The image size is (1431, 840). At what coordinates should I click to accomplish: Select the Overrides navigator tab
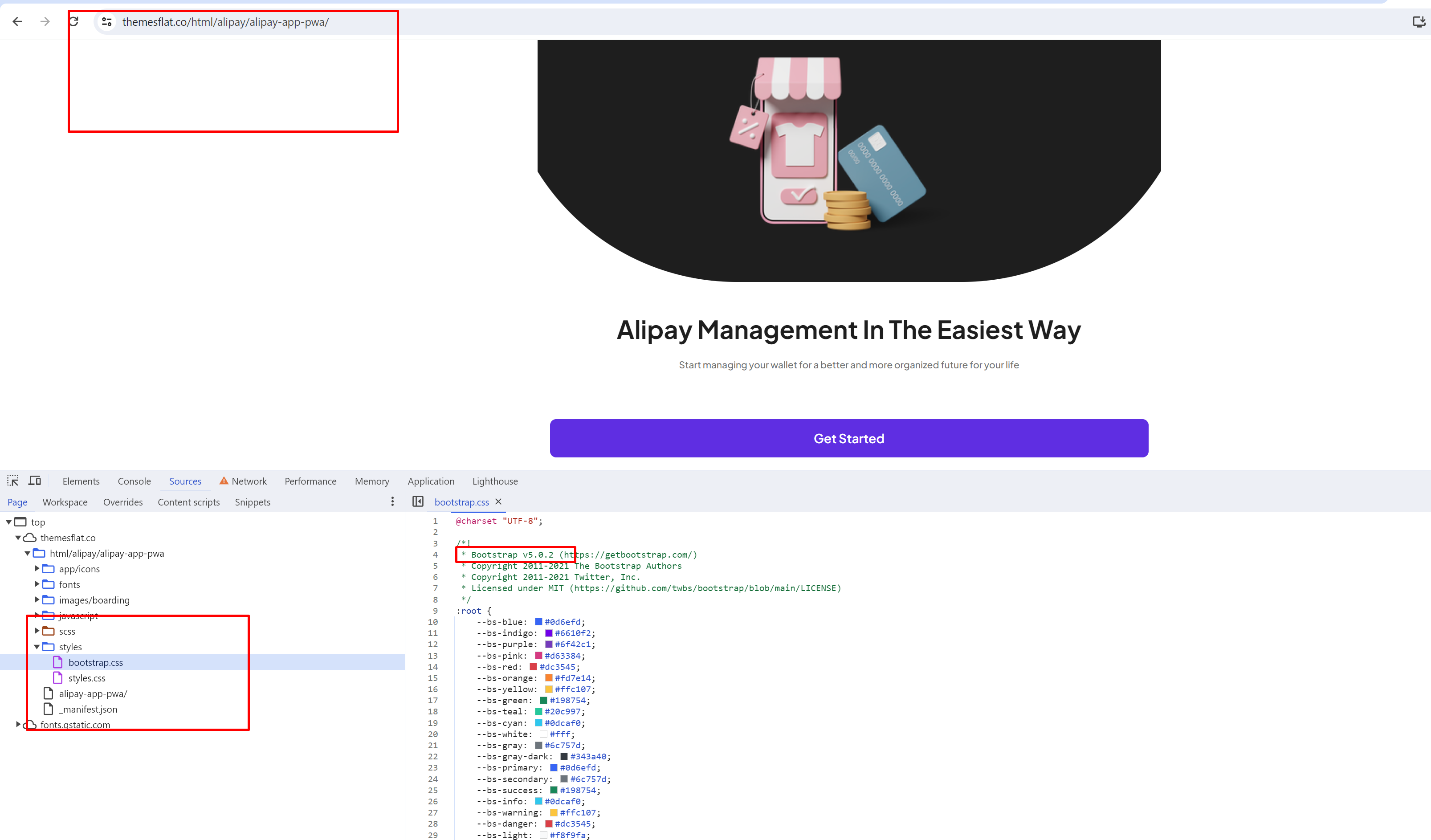click(122, 502)
